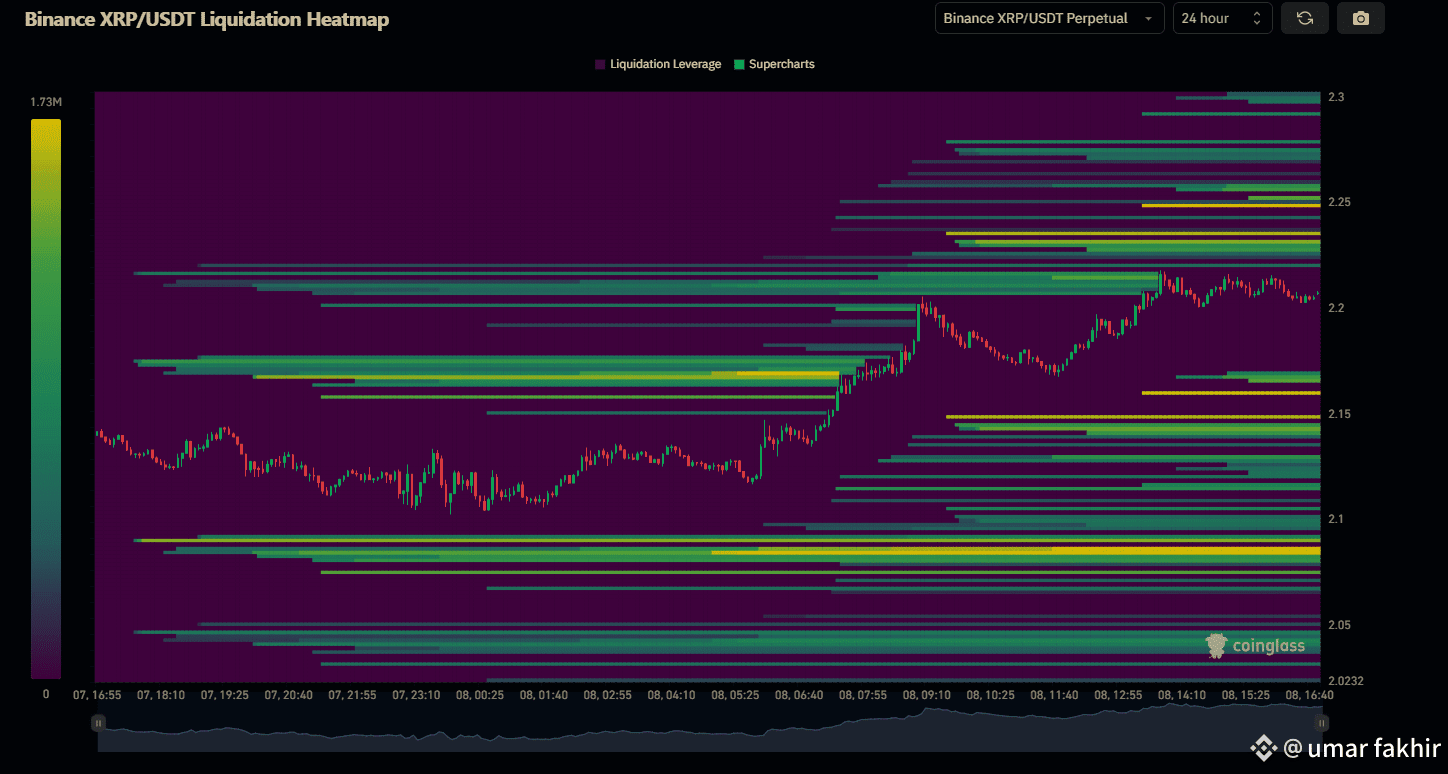Open the 24 hour timeframe selector
This screenshot has width=1448, height=774.
tap(1215, 17)
